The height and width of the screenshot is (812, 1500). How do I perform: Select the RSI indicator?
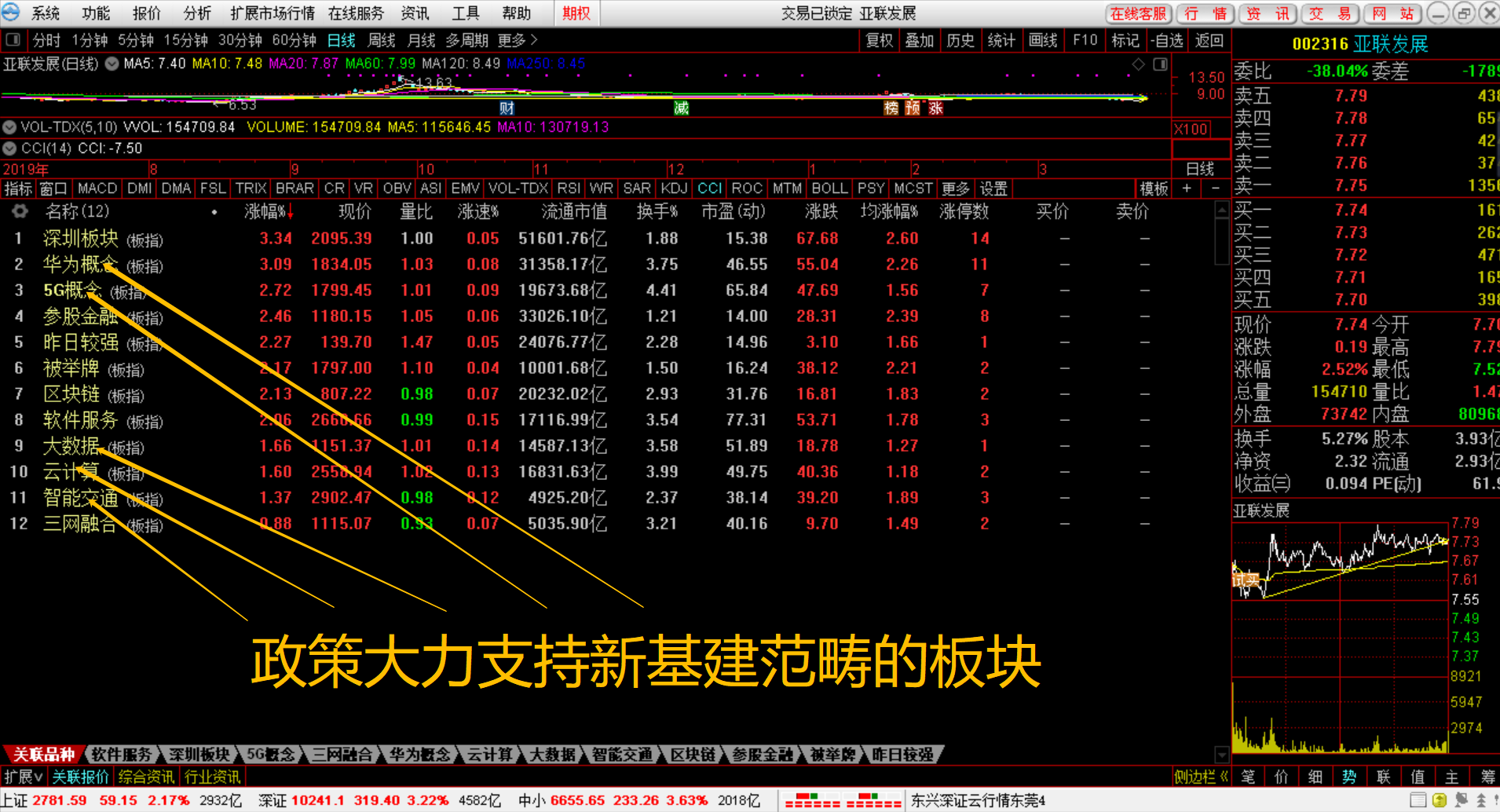569,188
